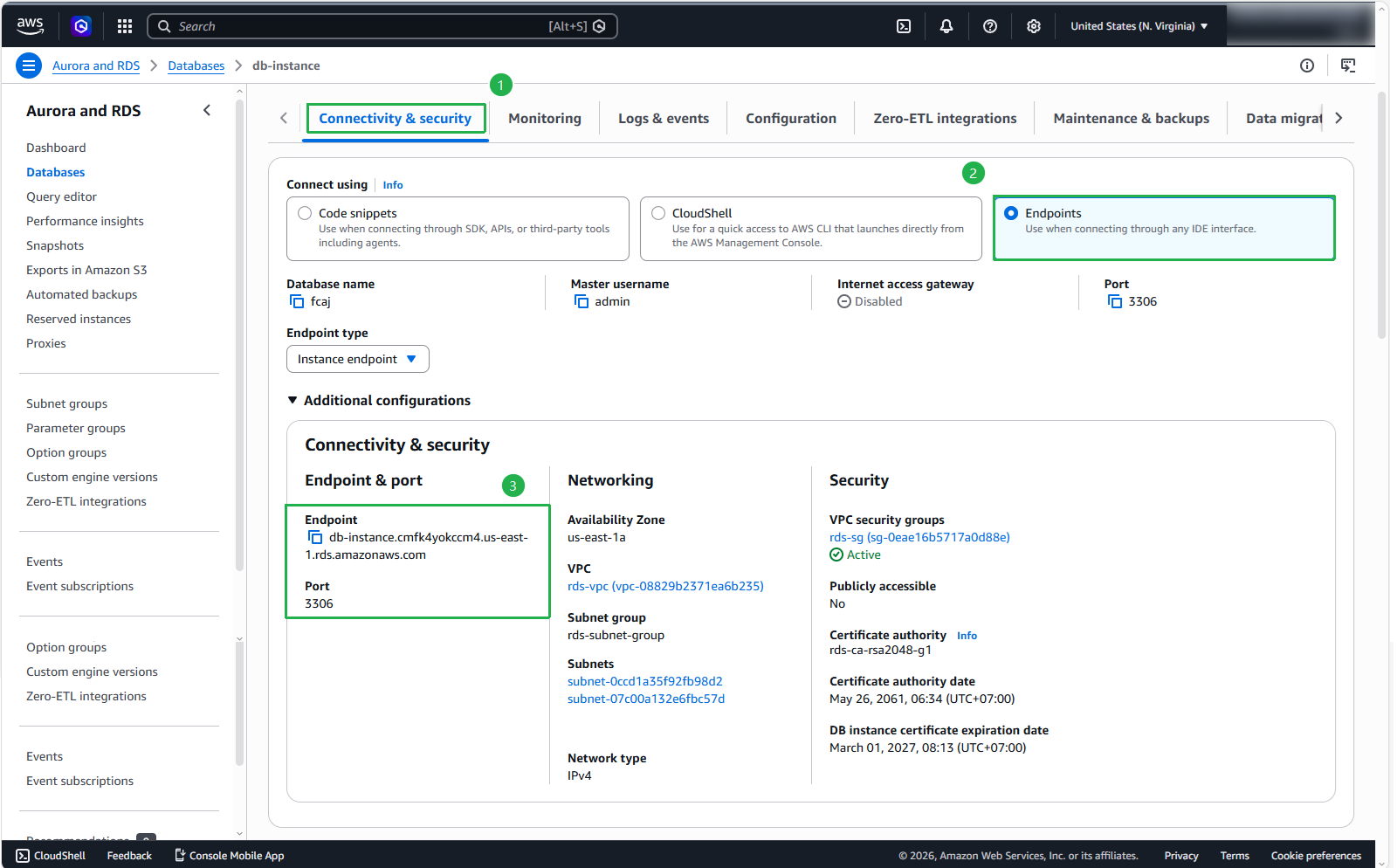Copy the port value 3306
The width and height of the screenshot is (1397, 868).
coord(1115,301)
